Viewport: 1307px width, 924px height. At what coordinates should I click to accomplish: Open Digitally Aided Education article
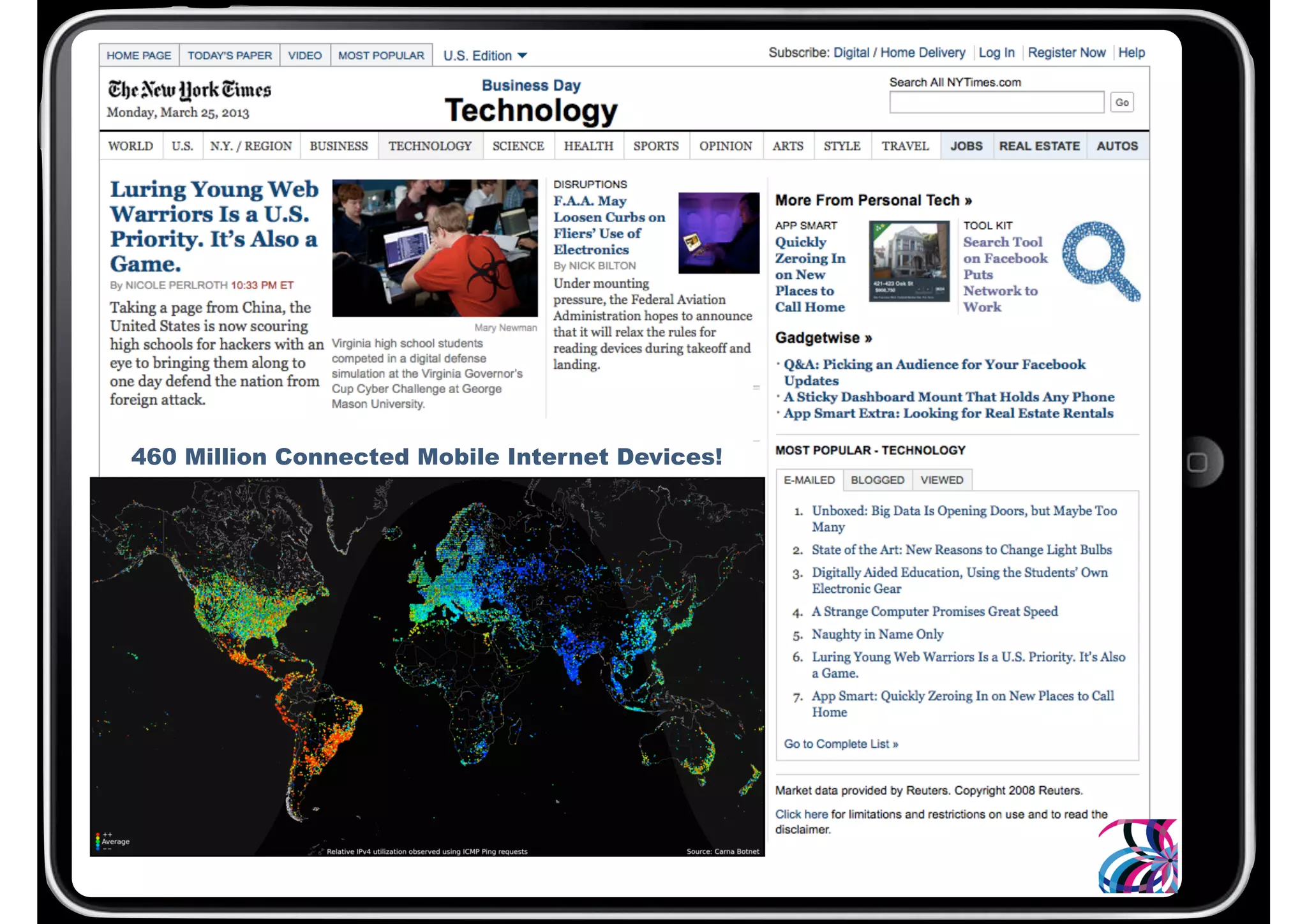click(x=960, y=581)
